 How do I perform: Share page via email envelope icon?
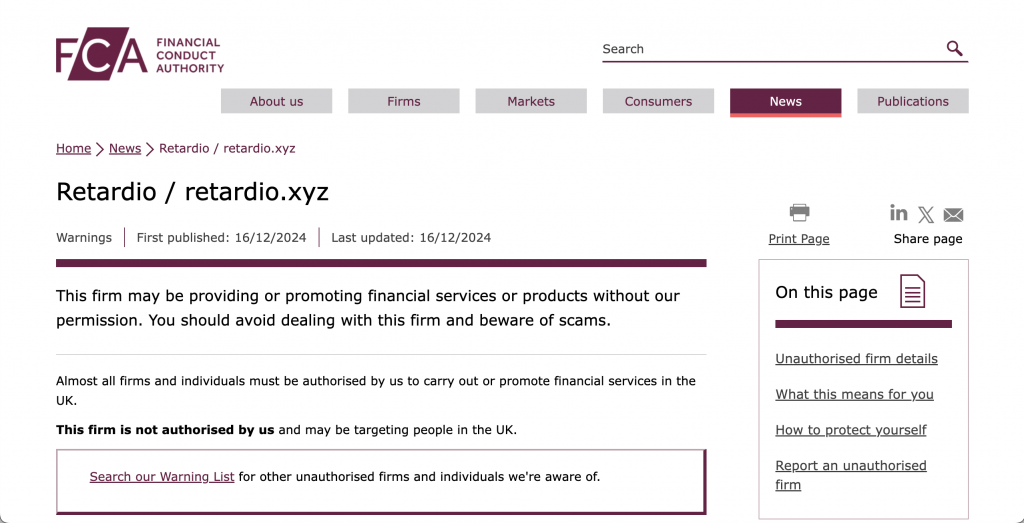(953, 214)
